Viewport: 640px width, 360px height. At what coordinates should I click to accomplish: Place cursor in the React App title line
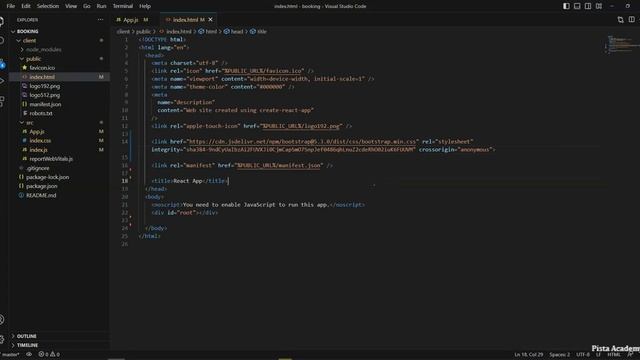coord(189,181)
